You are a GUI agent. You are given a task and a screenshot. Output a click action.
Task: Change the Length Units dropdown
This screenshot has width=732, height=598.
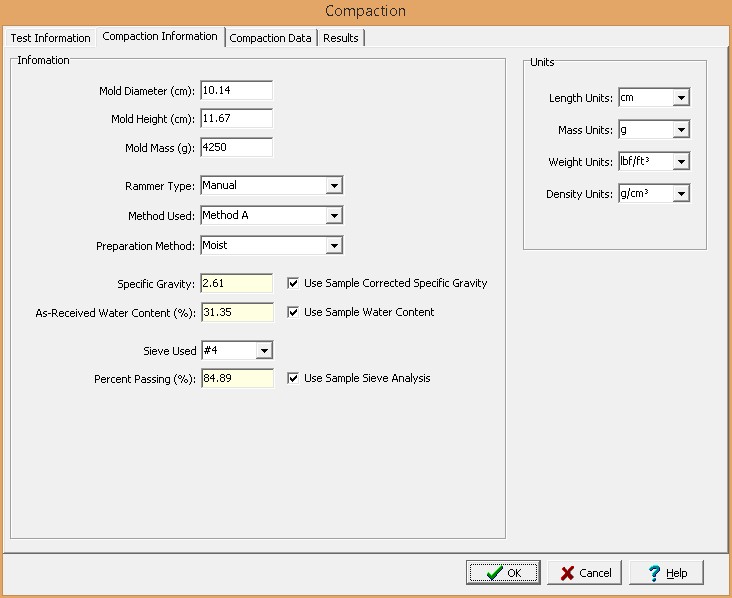coord(681,98)
